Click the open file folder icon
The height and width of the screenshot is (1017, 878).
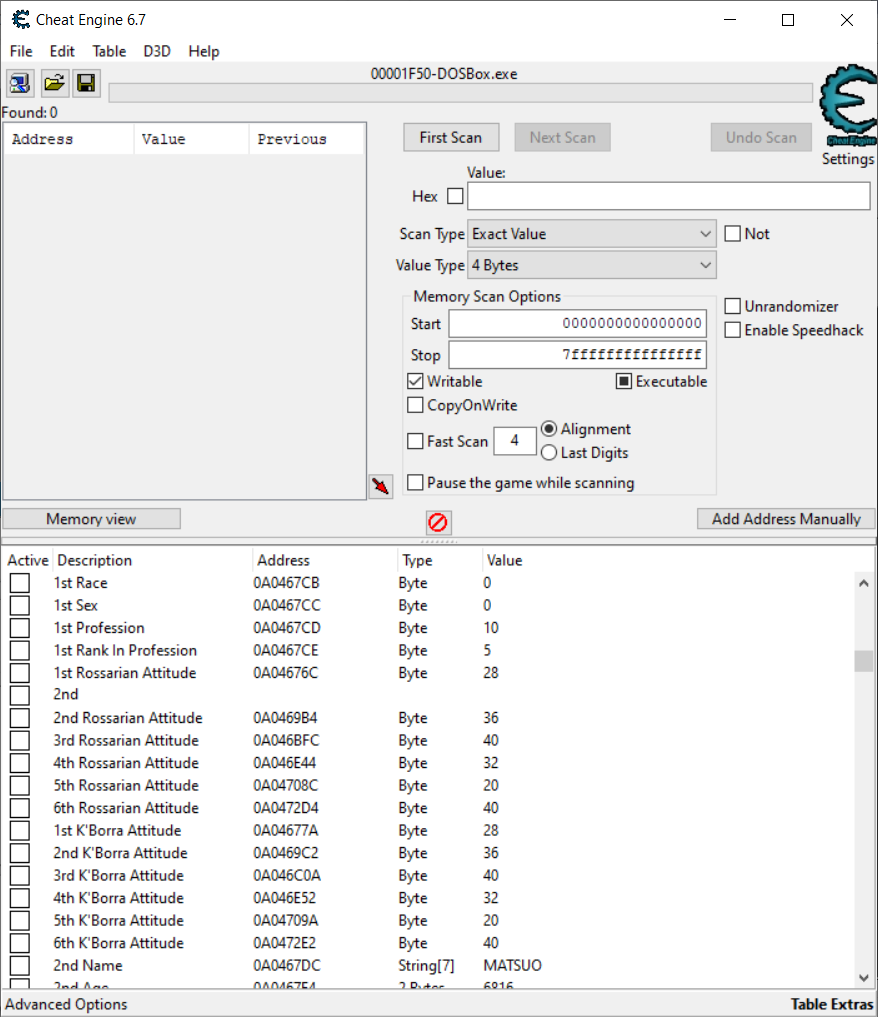click(54, 83)
